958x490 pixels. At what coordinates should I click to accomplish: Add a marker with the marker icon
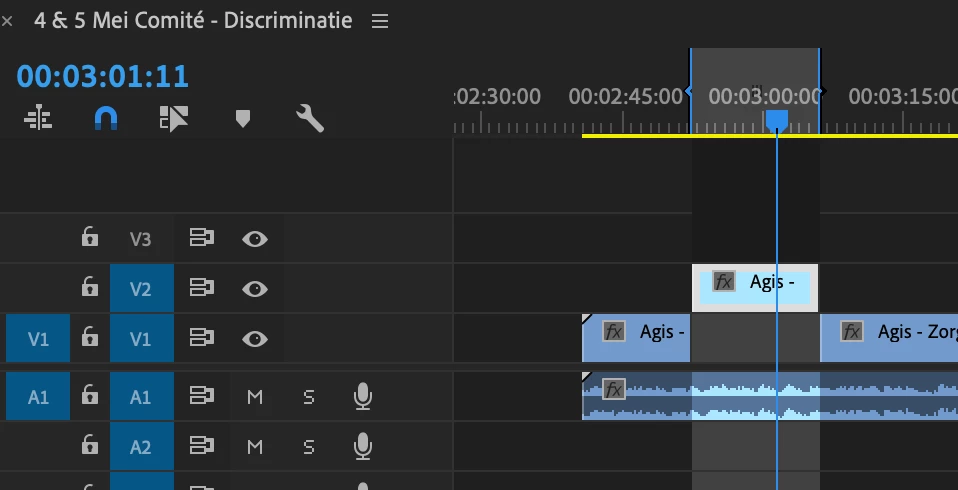(243, 119)
